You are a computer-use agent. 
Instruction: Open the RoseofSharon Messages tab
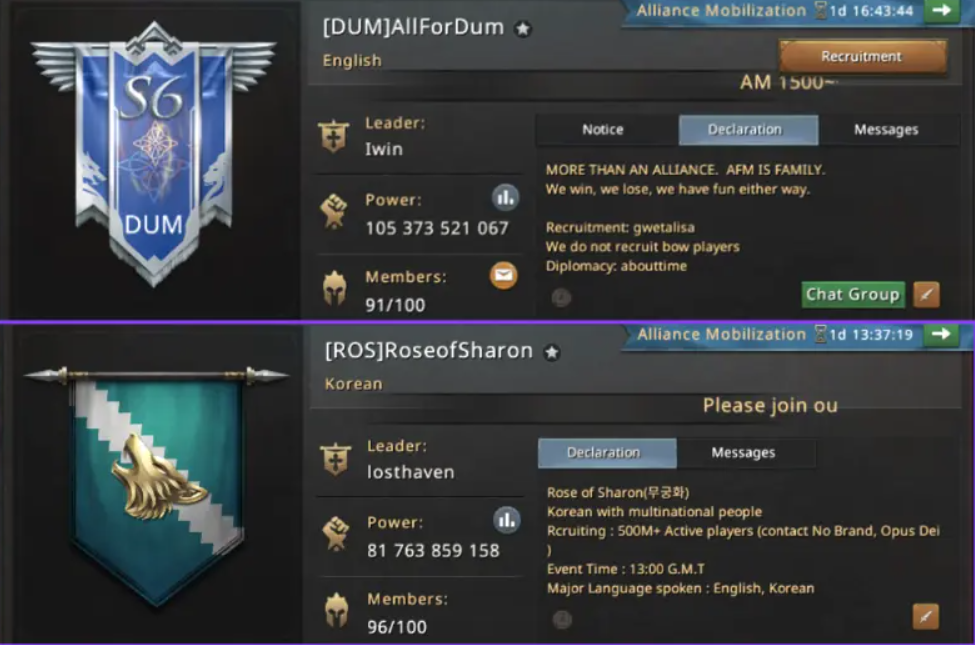pos(744,453)
